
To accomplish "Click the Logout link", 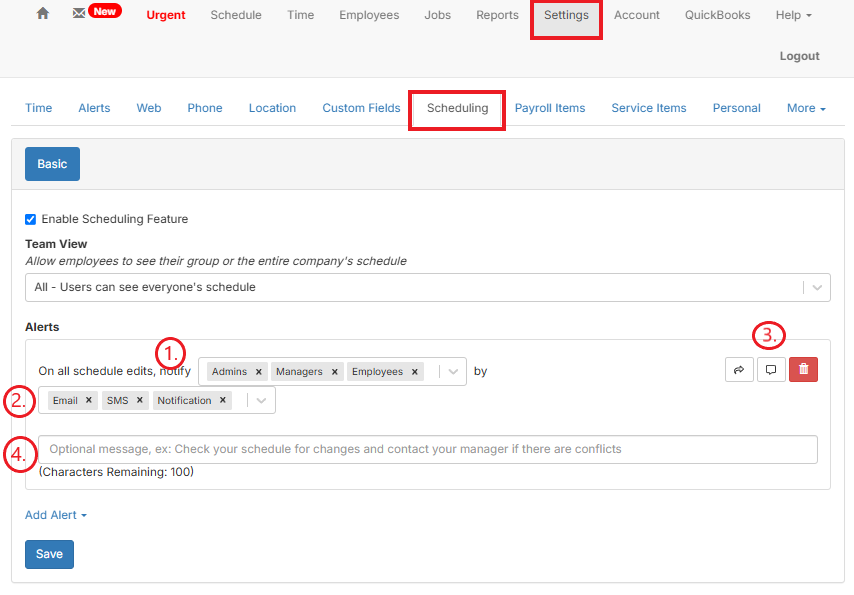I will click(x=799, y=56).
